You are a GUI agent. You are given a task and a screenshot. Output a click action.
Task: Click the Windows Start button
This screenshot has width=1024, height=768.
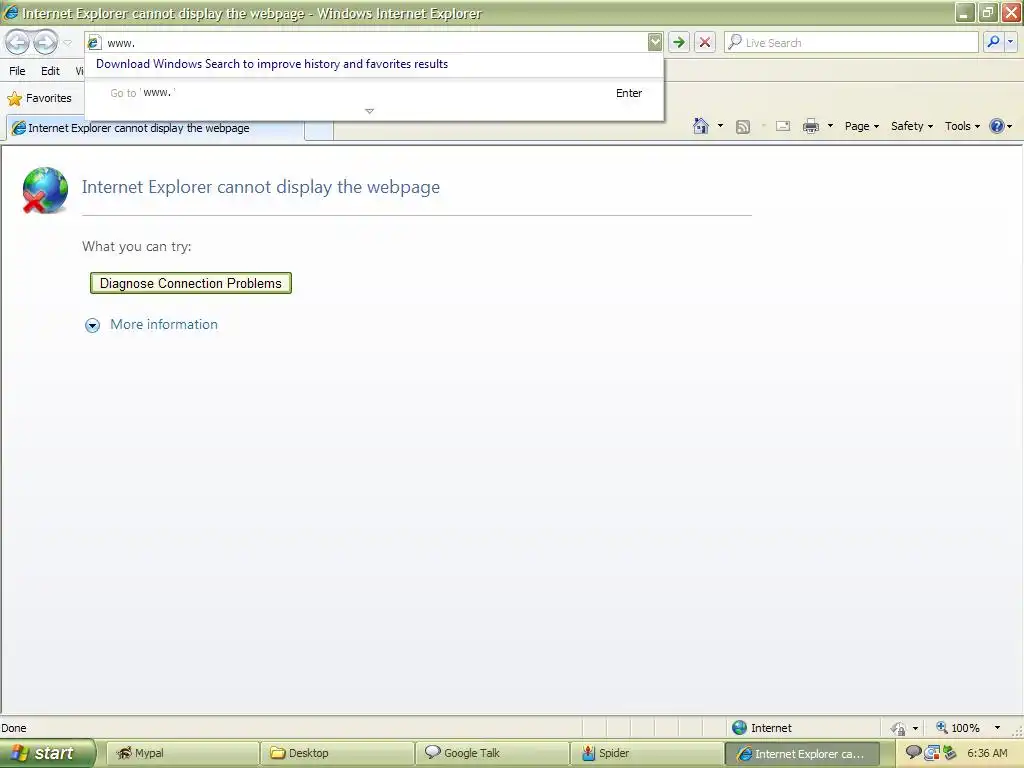(46, 753)
